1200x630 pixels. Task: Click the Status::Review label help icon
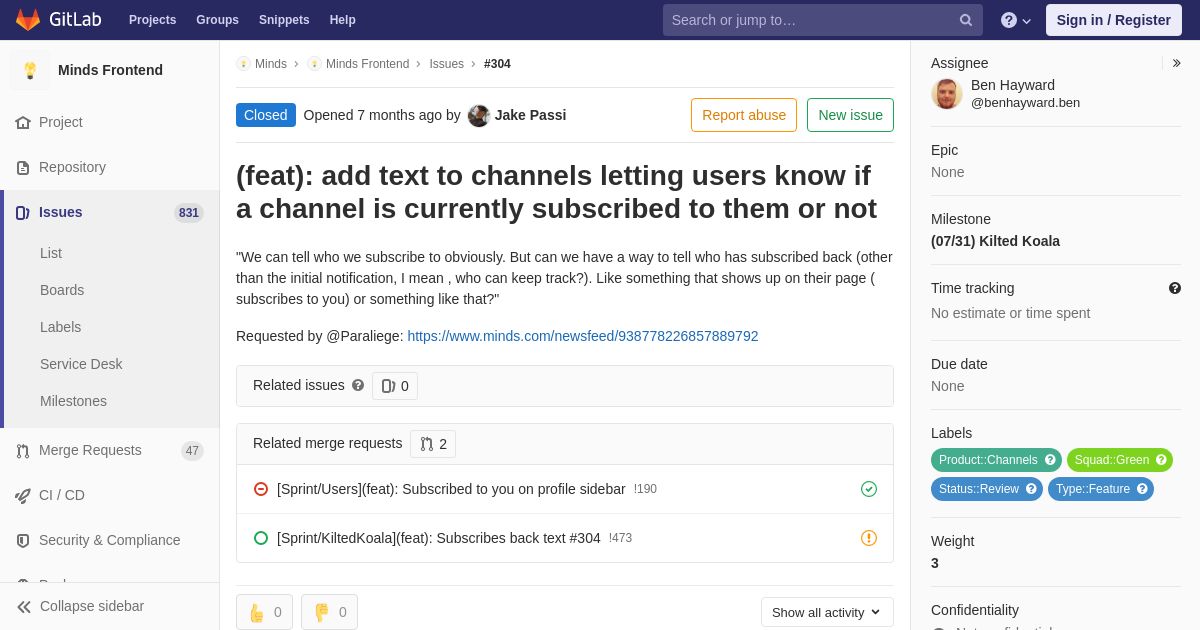1031,489
